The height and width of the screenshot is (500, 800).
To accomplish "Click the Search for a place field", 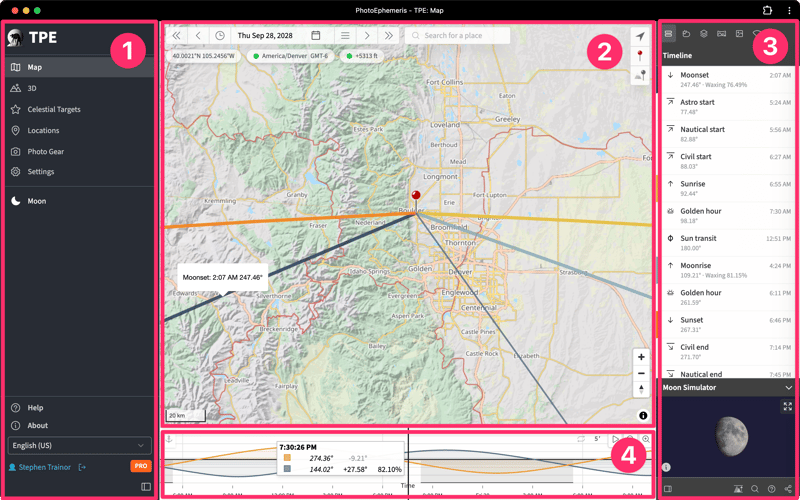I will pos(458,36).
